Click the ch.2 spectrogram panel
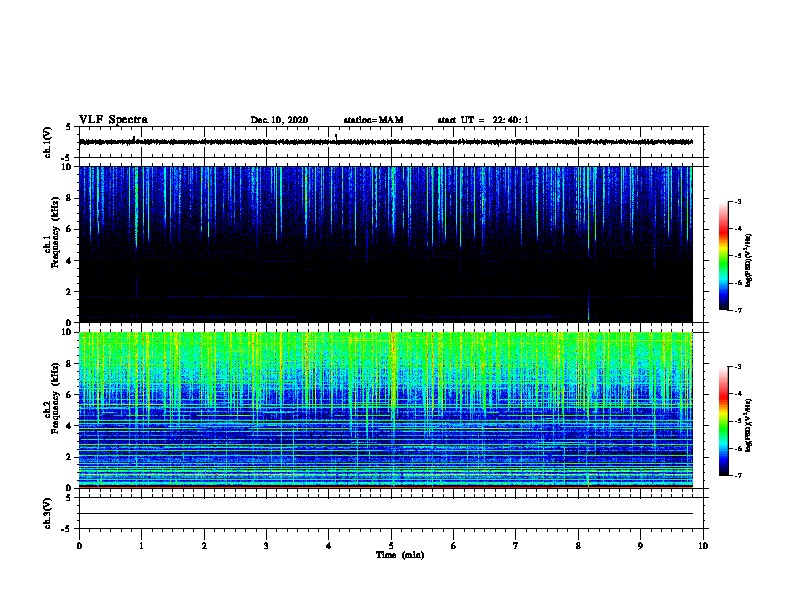Image resolution: width=792 pixels, height=612 pixels. (386, 410)
